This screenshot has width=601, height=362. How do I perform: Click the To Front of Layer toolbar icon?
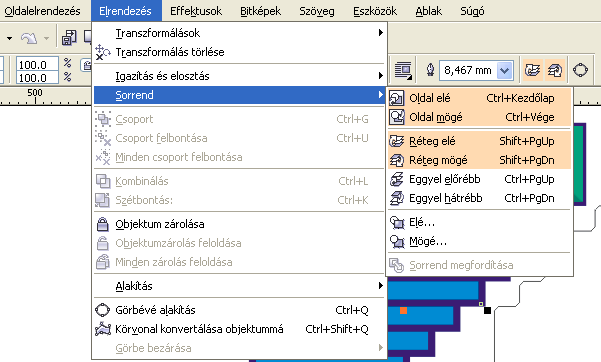click(x=532, y=70)
